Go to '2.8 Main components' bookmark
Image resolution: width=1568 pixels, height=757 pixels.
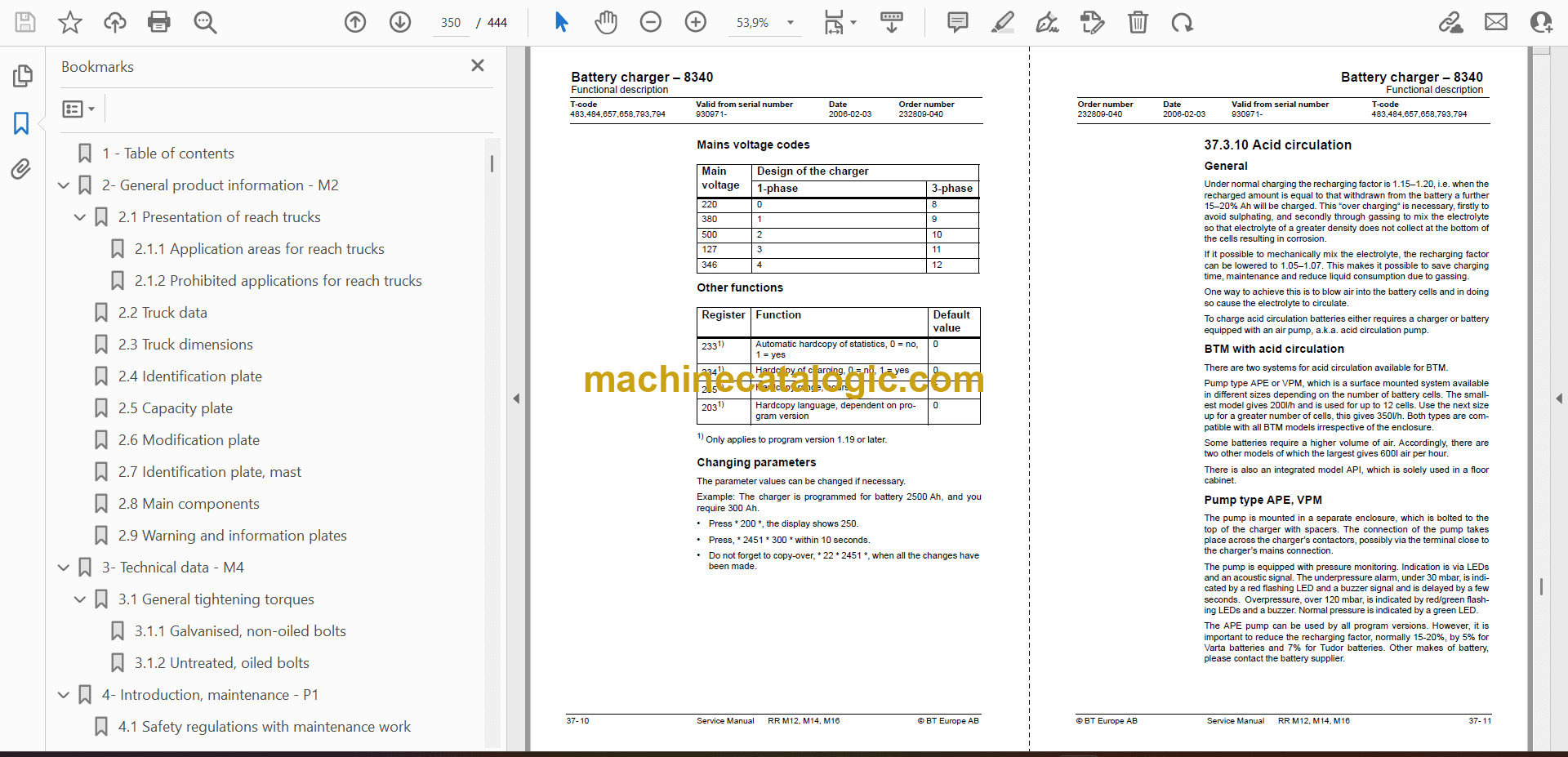coord(189,504)
